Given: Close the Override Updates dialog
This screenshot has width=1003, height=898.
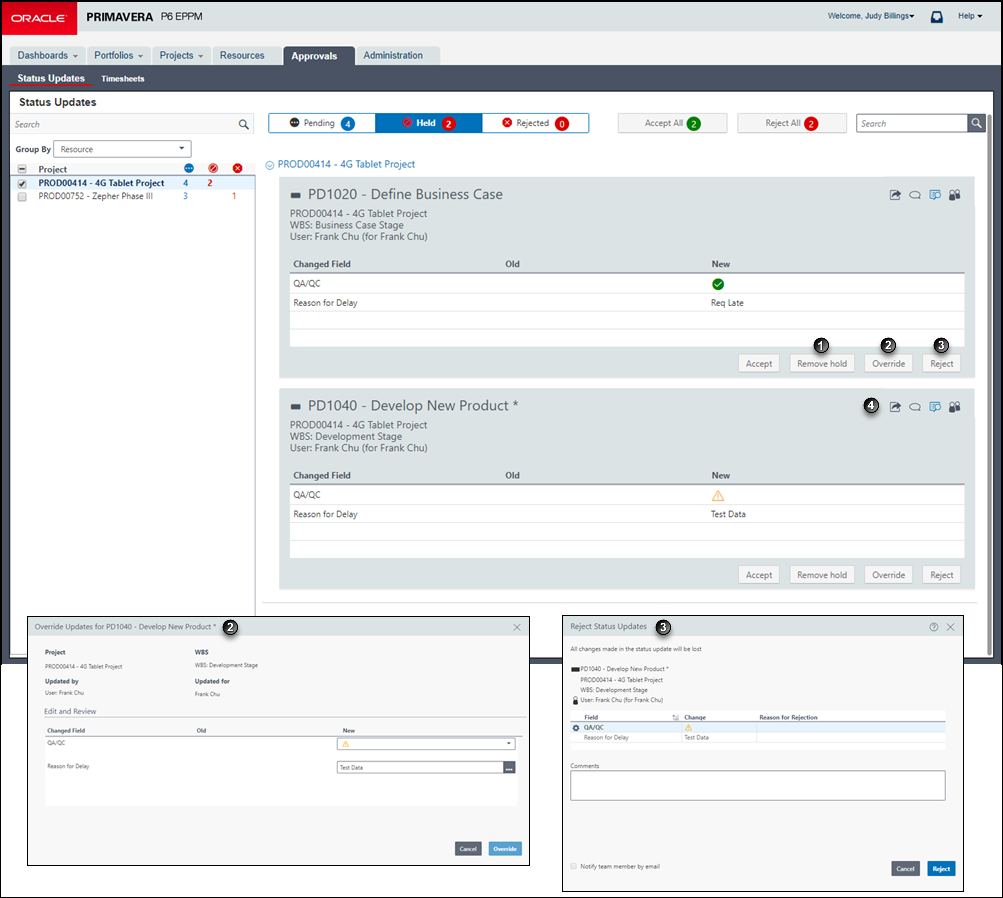Looking at the screenshot, I should (517, 627).
